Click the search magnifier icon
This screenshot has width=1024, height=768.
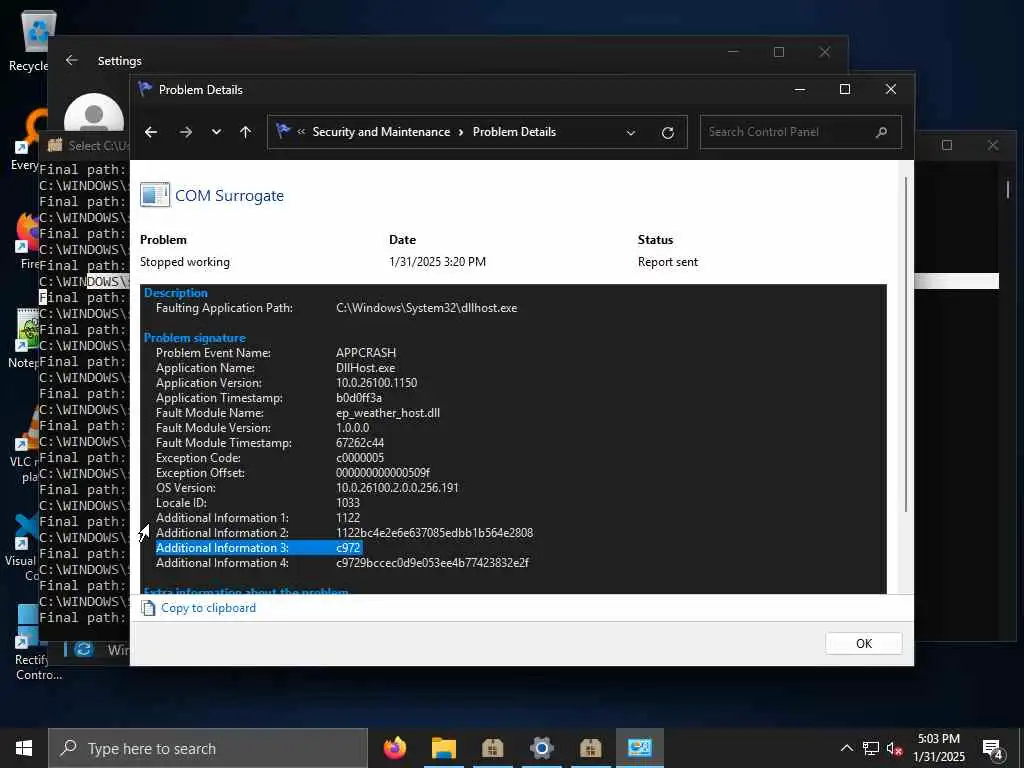tap(881, 132)
